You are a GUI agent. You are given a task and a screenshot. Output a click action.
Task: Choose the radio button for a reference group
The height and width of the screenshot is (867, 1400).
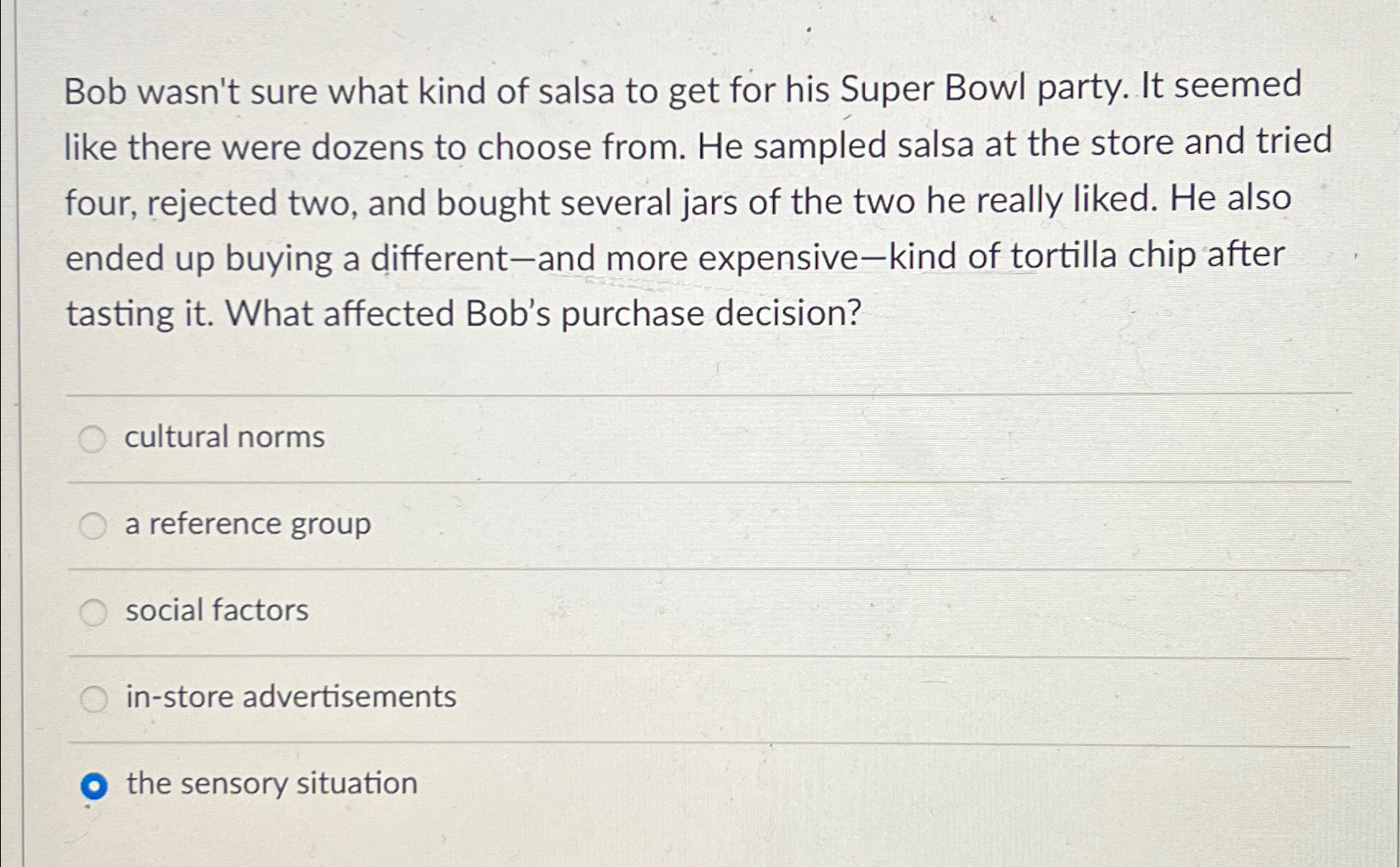click(x=92, y=525)
